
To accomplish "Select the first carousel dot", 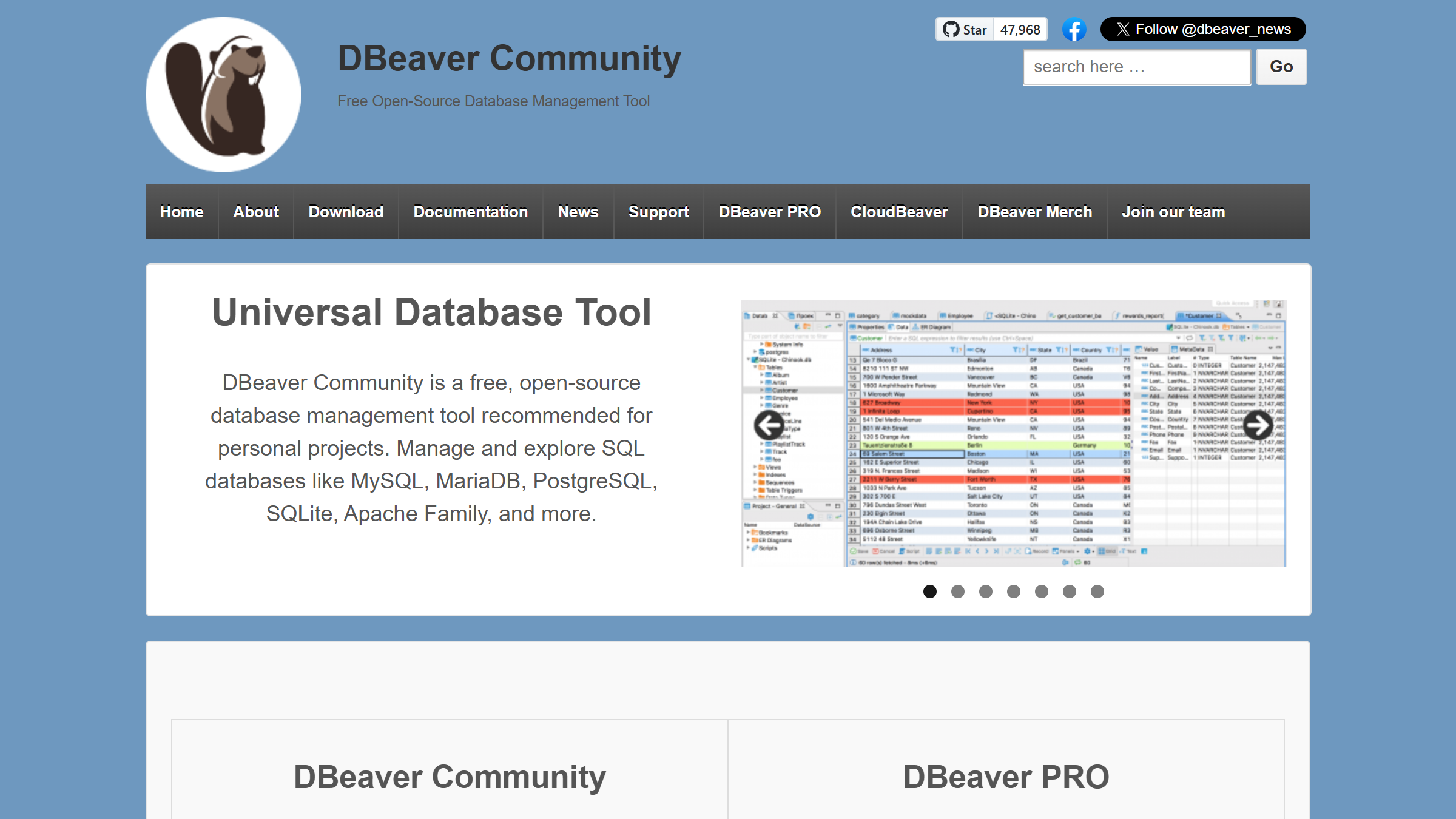I will point(929,591).
